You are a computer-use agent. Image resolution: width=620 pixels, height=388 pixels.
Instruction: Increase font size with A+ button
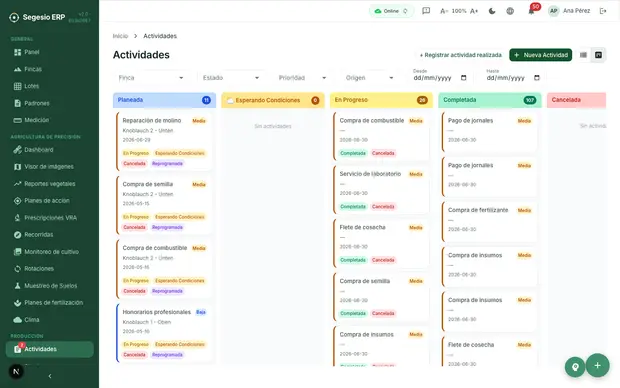coord(474,11)
